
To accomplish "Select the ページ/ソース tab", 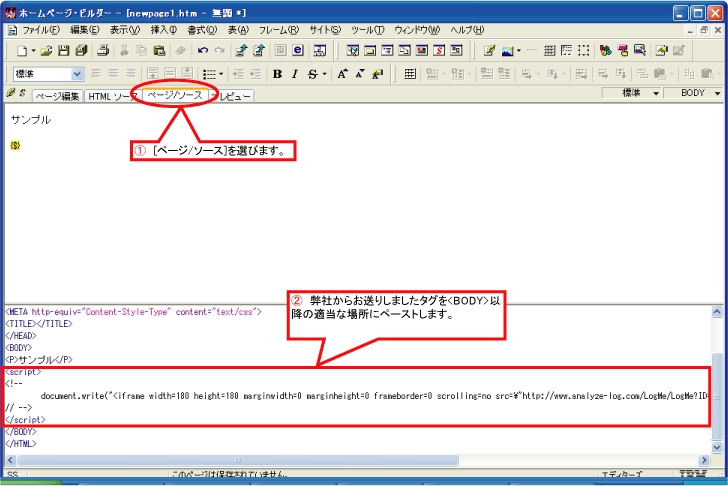I will (175, 95).
